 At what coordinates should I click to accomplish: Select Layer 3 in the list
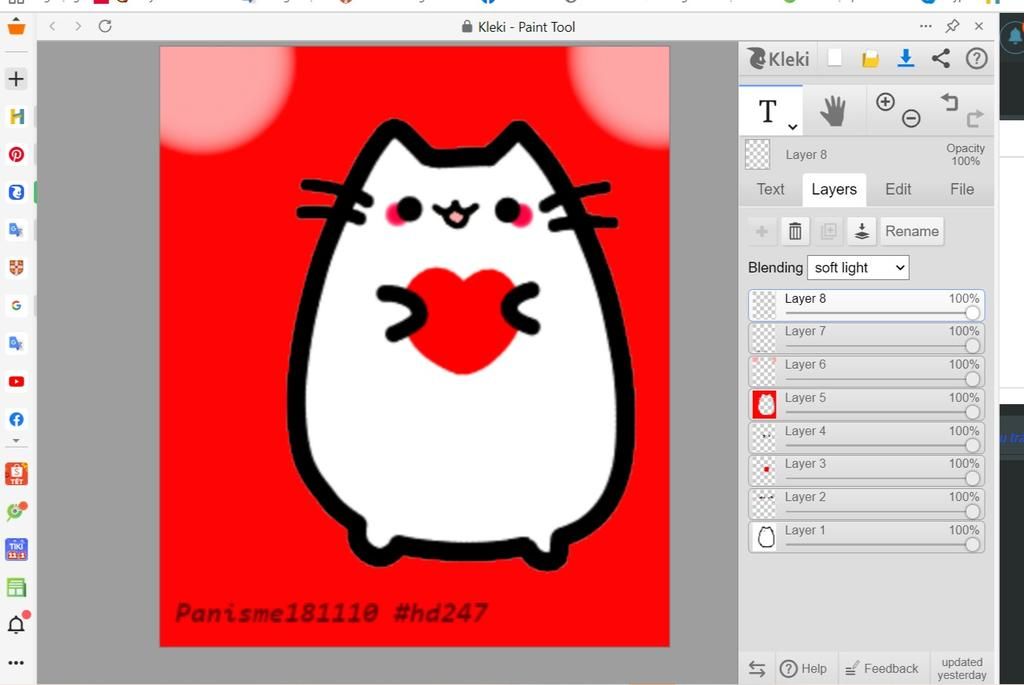click(x=866, y=470)
